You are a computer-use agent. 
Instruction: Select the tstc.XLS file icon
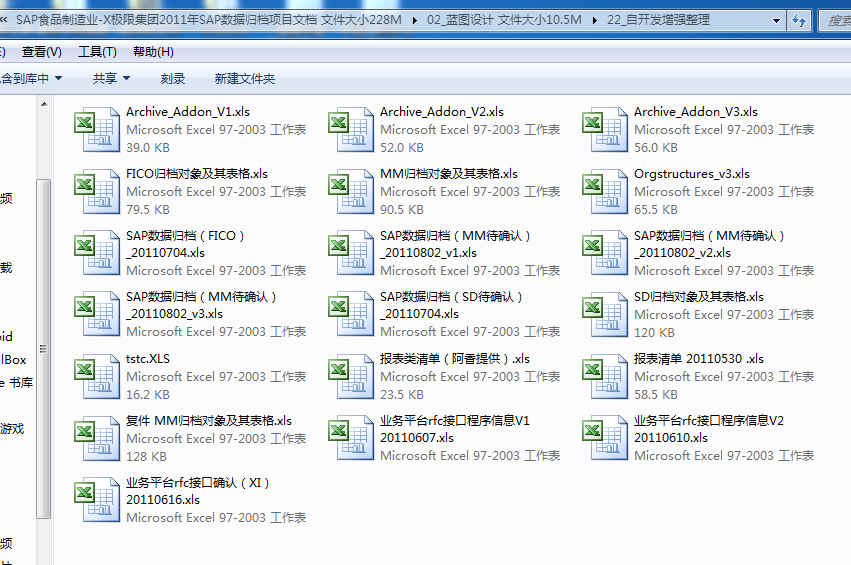(97, 376)
